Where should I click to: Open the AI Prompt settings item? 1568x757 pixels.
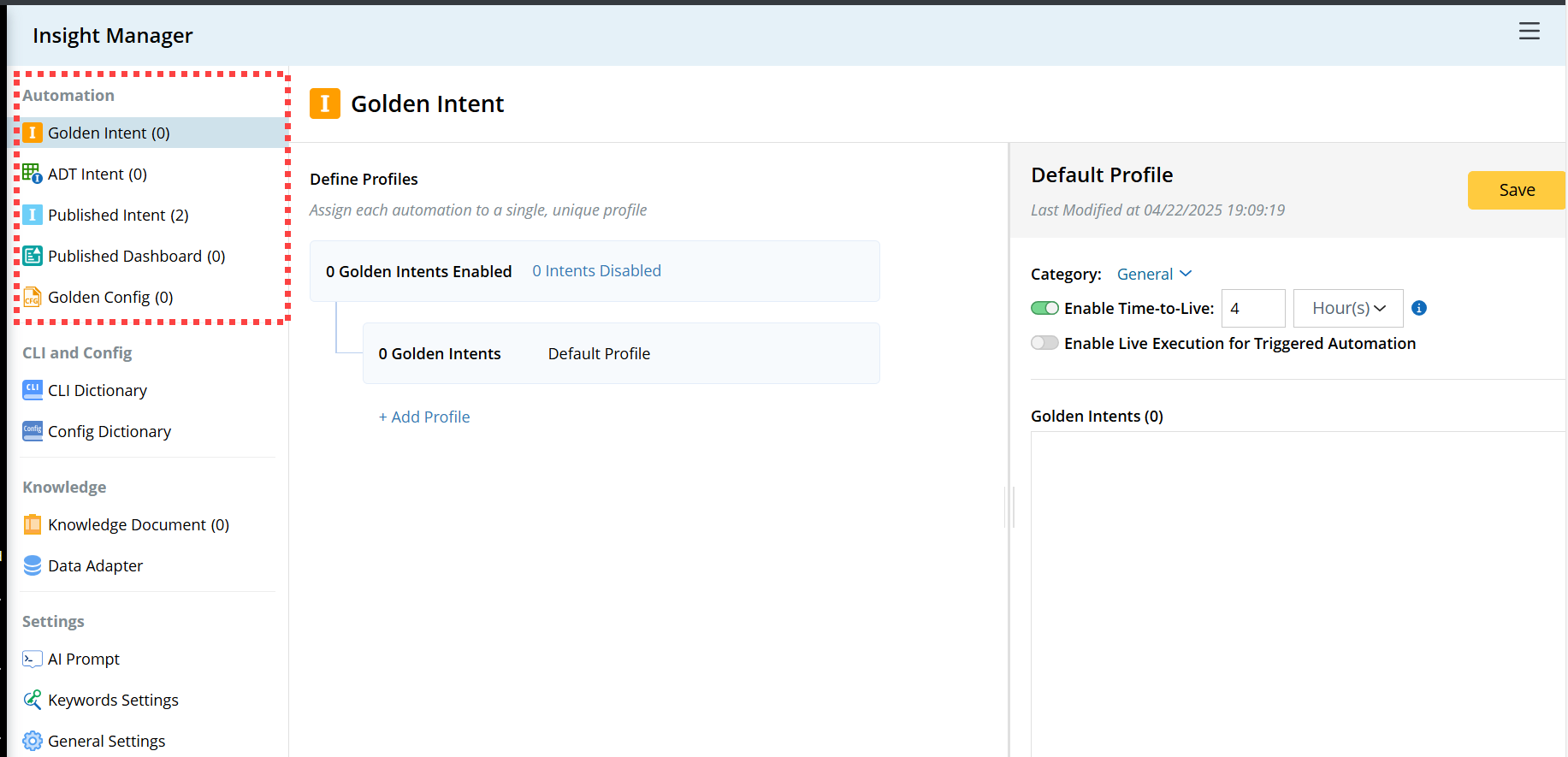click(x=83, y=659)
